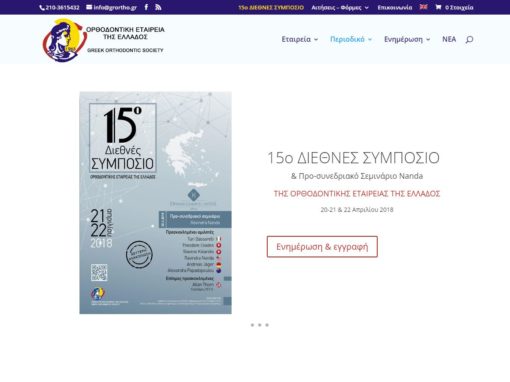Open the ΝΕΑ menu item
Image resolution: width=510 pixels, height=382 pixels.
pos(449,39)
